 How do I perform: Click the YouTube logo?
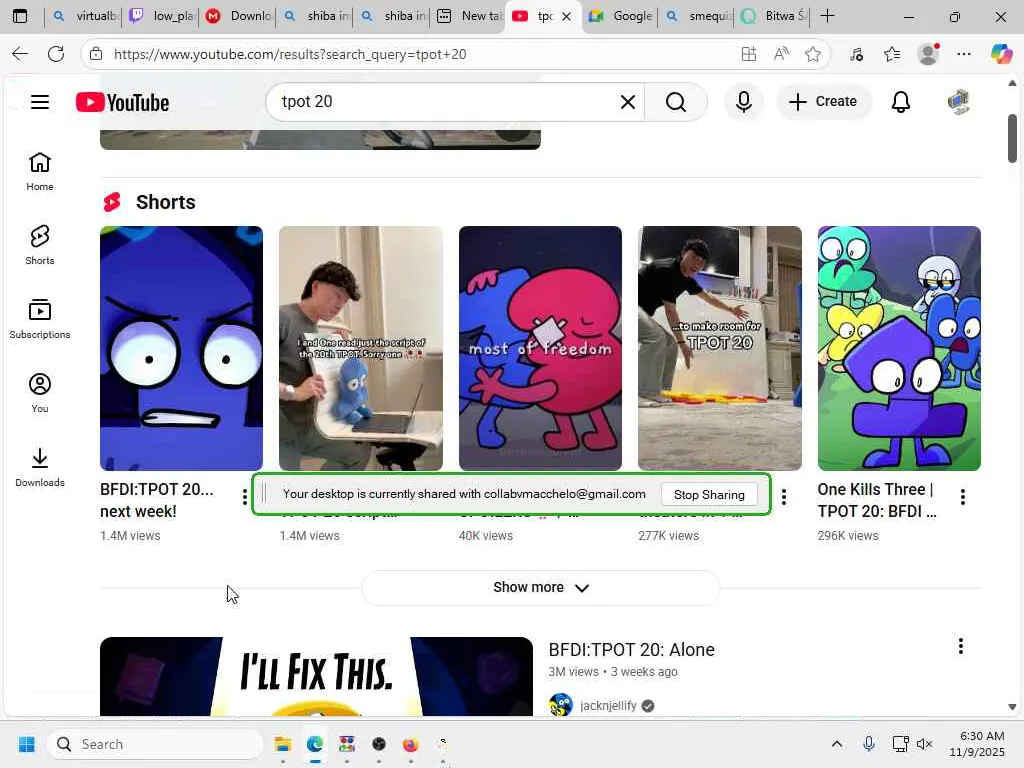coord(122,103)
